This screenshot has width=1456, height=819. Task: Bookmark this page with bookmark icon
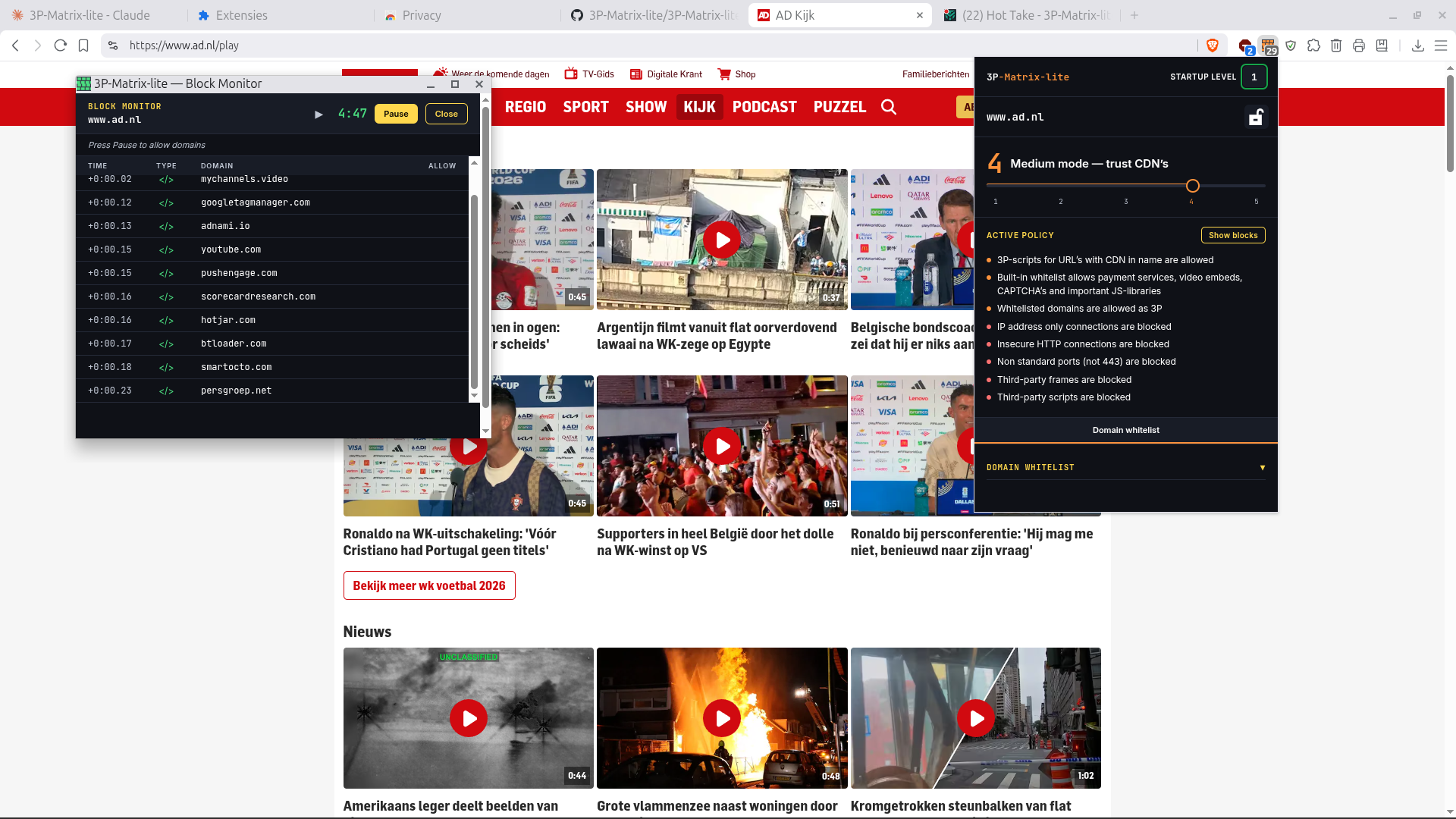point(83,45)
